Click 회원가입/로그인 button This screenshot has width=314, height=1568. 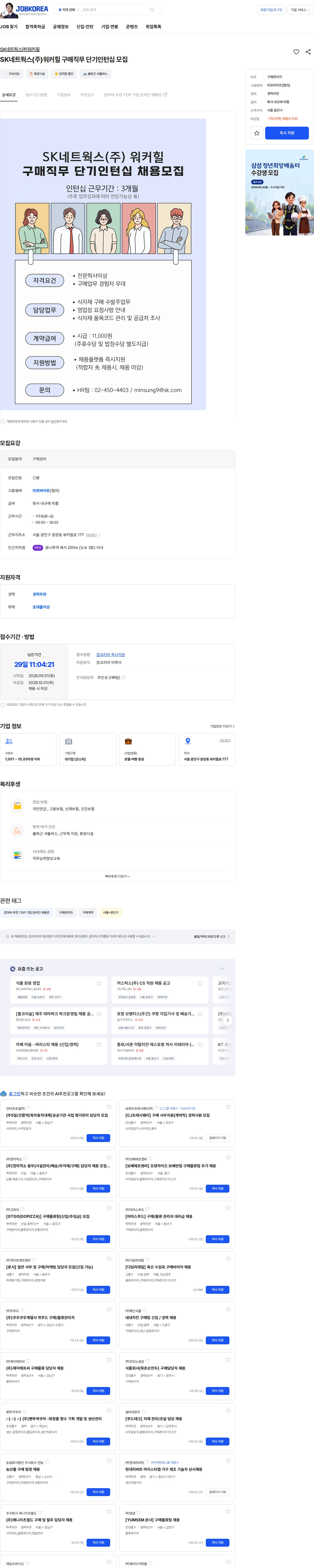[271, 10]
